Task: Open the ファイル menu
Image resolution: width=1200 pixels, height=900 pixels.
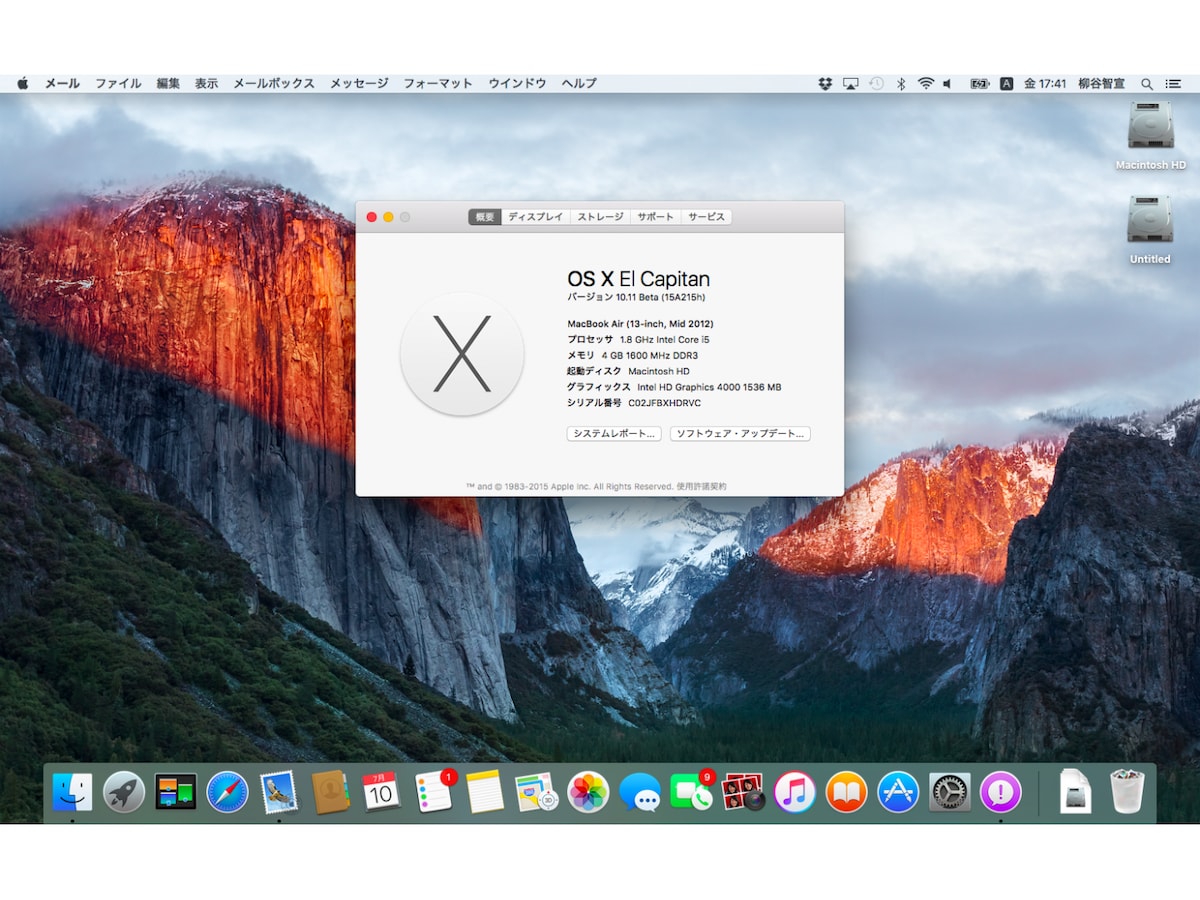Action: [118, 84]
